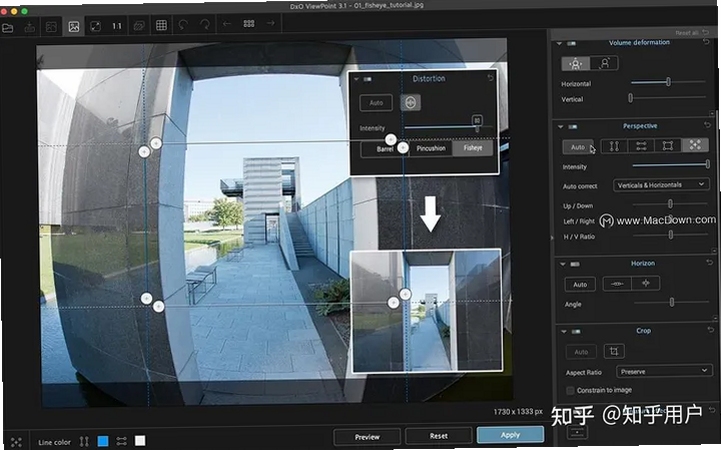Click the blue line color swatch
The width and height of the screenshot is (721, 450).
[103, 441]
